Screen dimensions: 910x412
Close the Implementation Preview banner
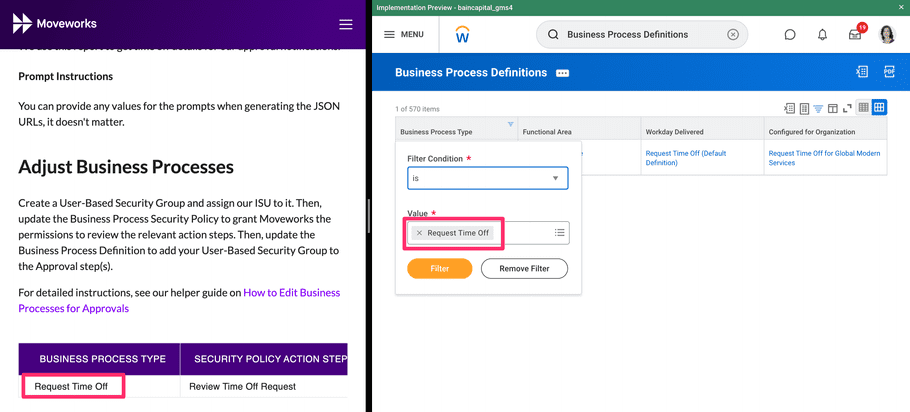[x=901, y=7]
